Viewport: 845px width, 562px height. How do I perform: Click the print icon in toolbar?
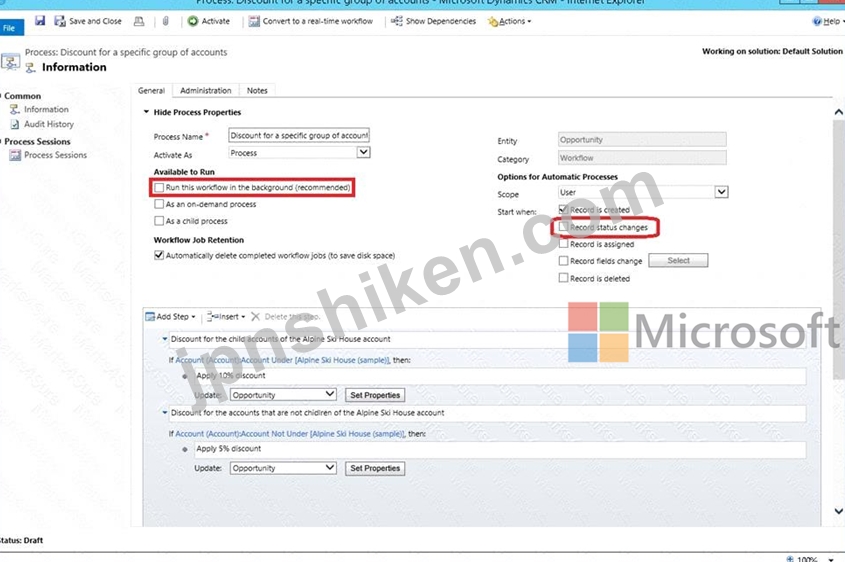tap(139, 21)
